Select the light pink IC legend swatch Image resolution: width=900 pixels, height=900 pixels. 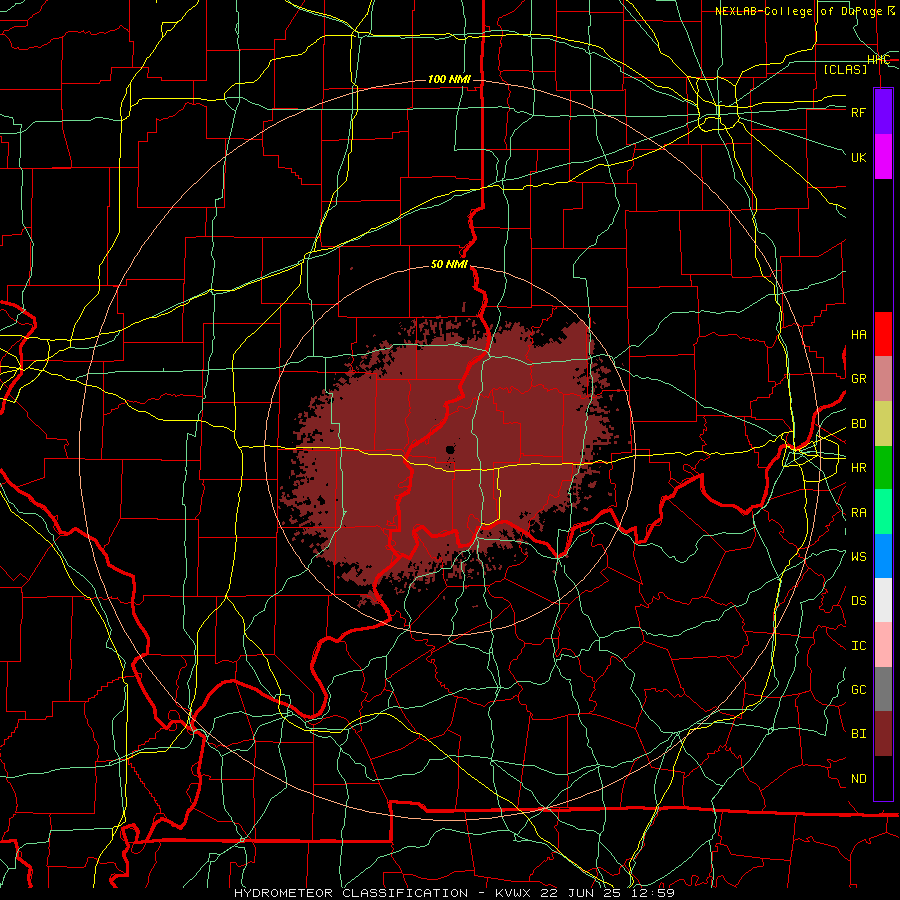(883, 645)
